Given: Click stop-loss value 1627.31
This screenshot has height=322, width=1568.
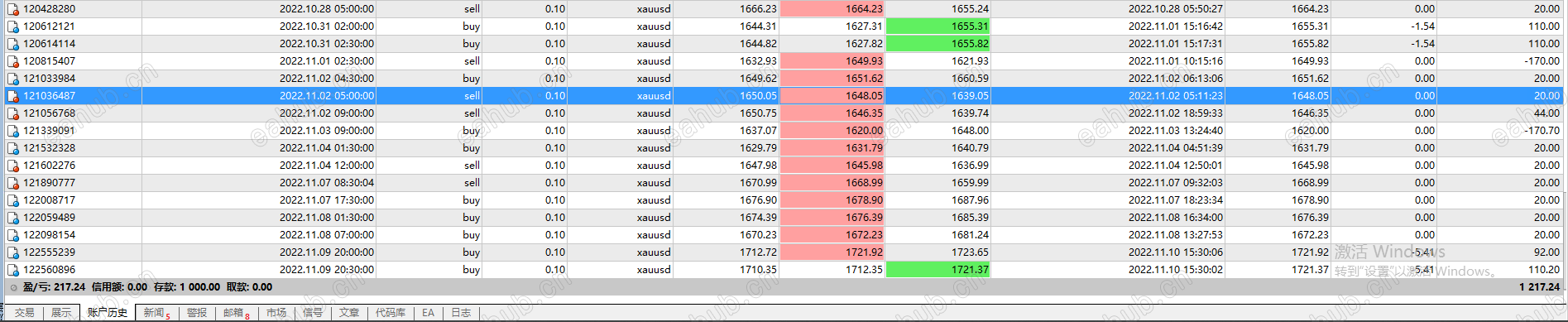Looking at the screenshot, I should (x=864, y=26).
